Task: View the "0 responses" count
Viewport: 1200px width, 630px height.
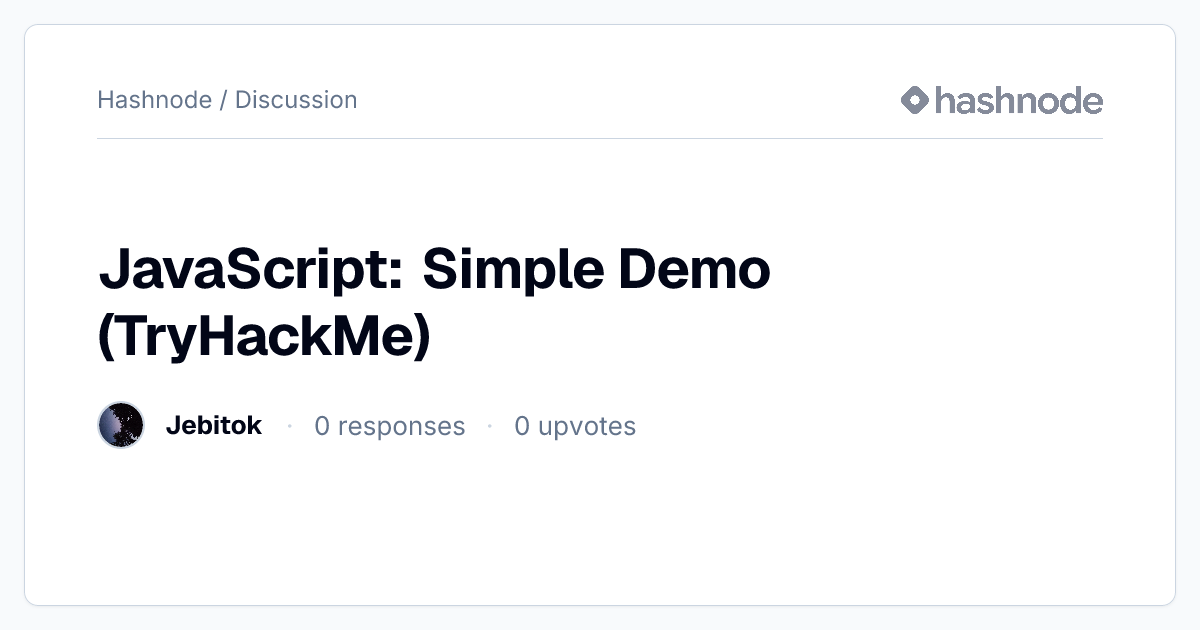Action: pyautogui.click(x=390, y=426)
